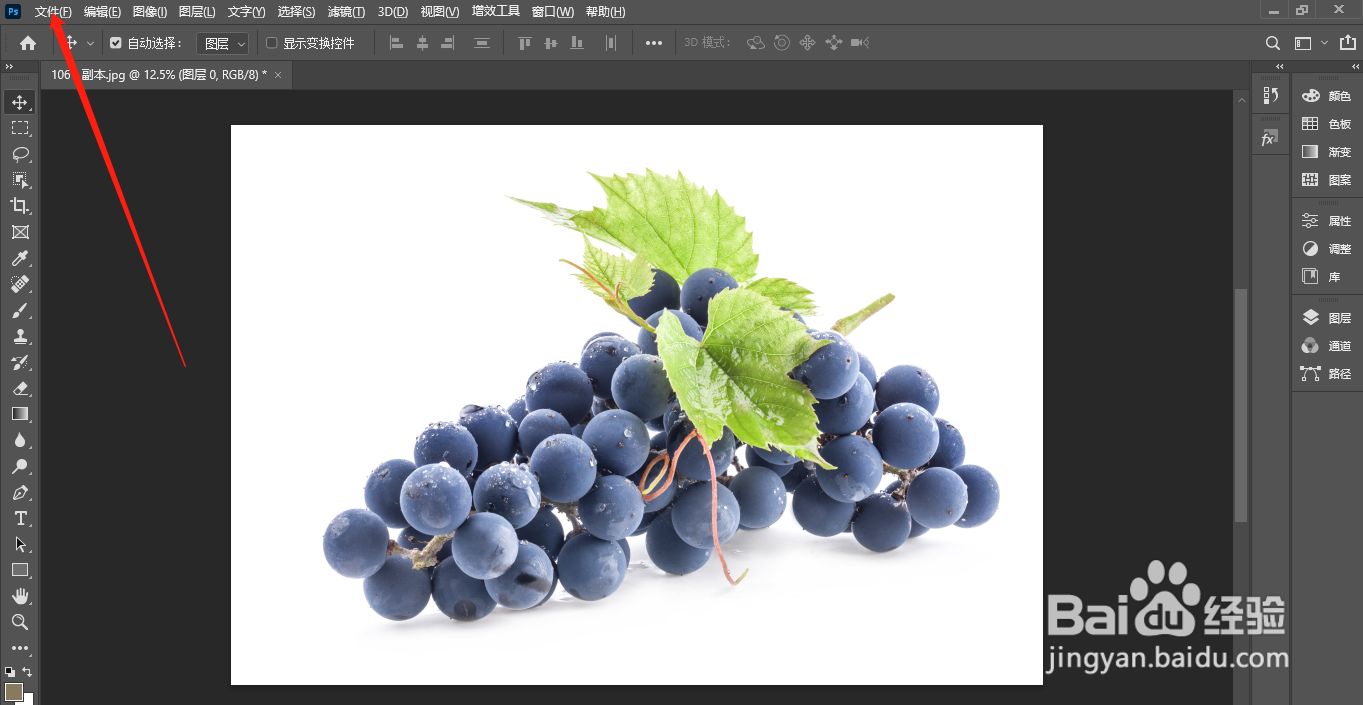Click the Share image icon

pos(1346,43)
